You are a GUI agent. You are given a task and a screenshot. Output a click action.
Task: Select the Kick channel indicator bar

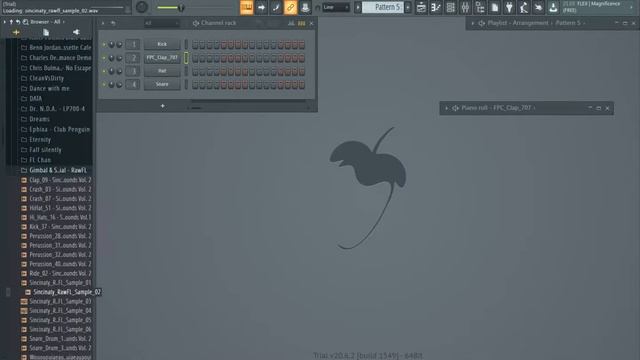[186, 44]
